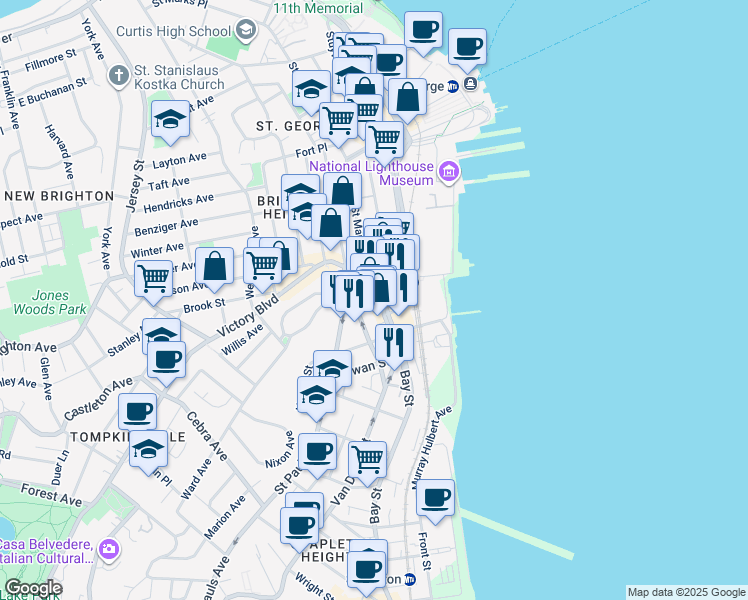The height and width of the screenshot is (600, 748).
Task: Click the NEW BRIGHTON neighborhood label
Action: (60, 196)
